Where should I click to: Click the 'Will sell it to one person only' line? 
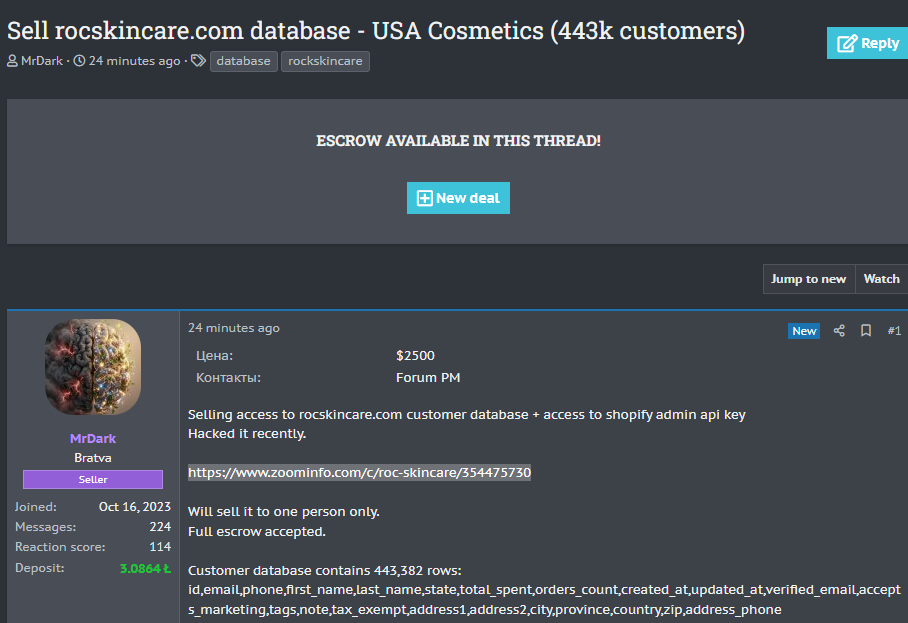[284, 512]
